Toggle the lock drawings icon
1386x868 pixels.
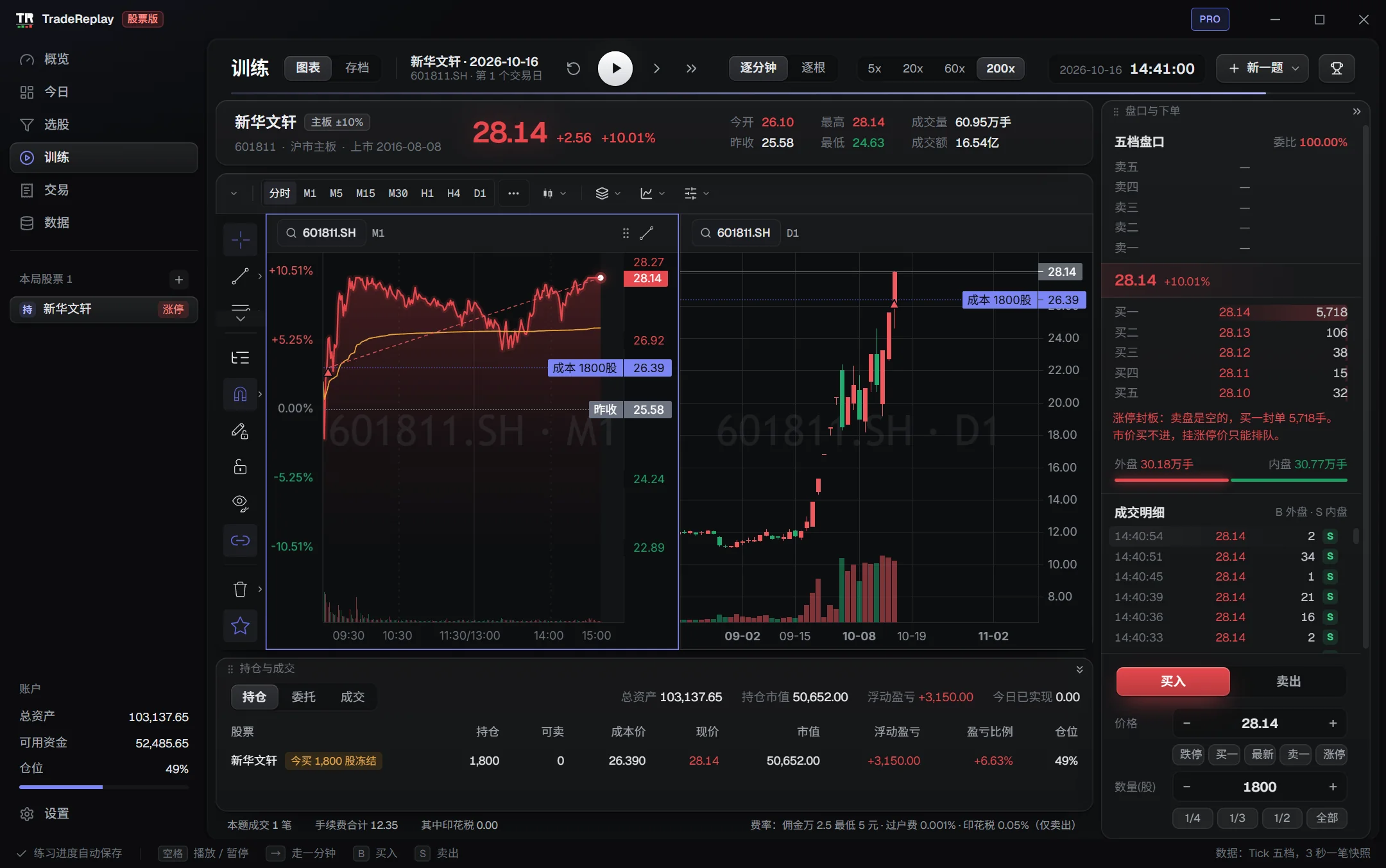(x=240, y=467)
